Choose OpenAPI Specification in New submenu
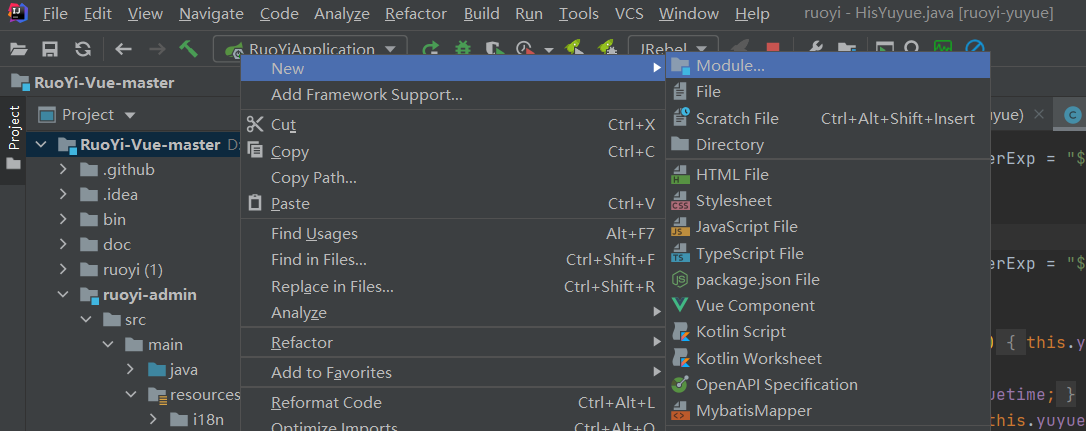The height and width of the screenshot is (431, 1086). pyautogui.click(x=828, y=385)
